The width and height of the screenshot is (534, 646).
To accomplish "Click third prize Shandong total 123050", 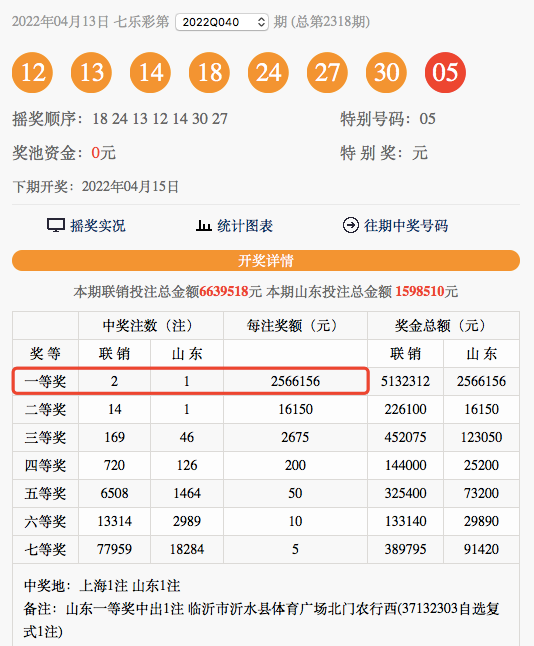I will 481,437.
